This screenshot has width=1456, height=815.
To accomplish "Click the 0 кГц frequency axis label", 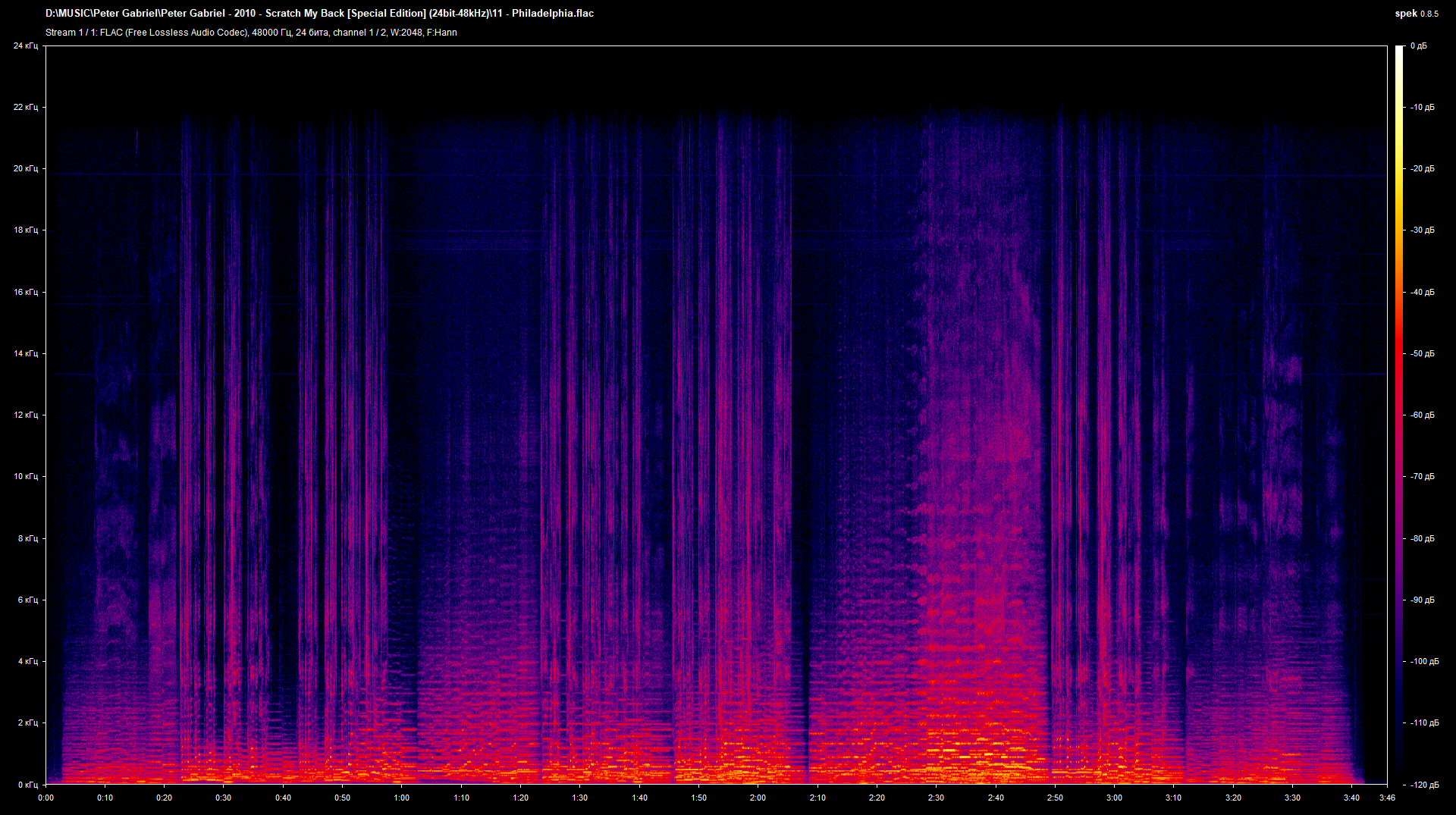I will pyautogui.click(x=27, y=785).
